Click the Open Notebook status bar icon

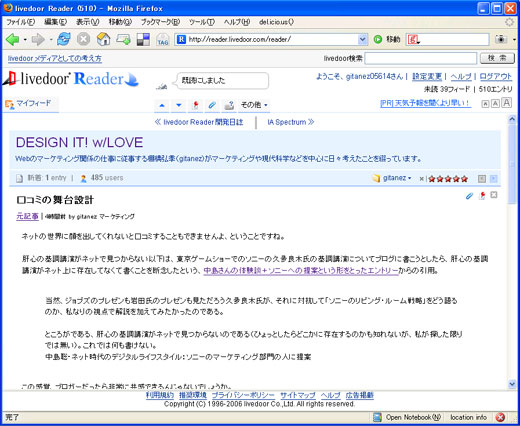point(377,417)
